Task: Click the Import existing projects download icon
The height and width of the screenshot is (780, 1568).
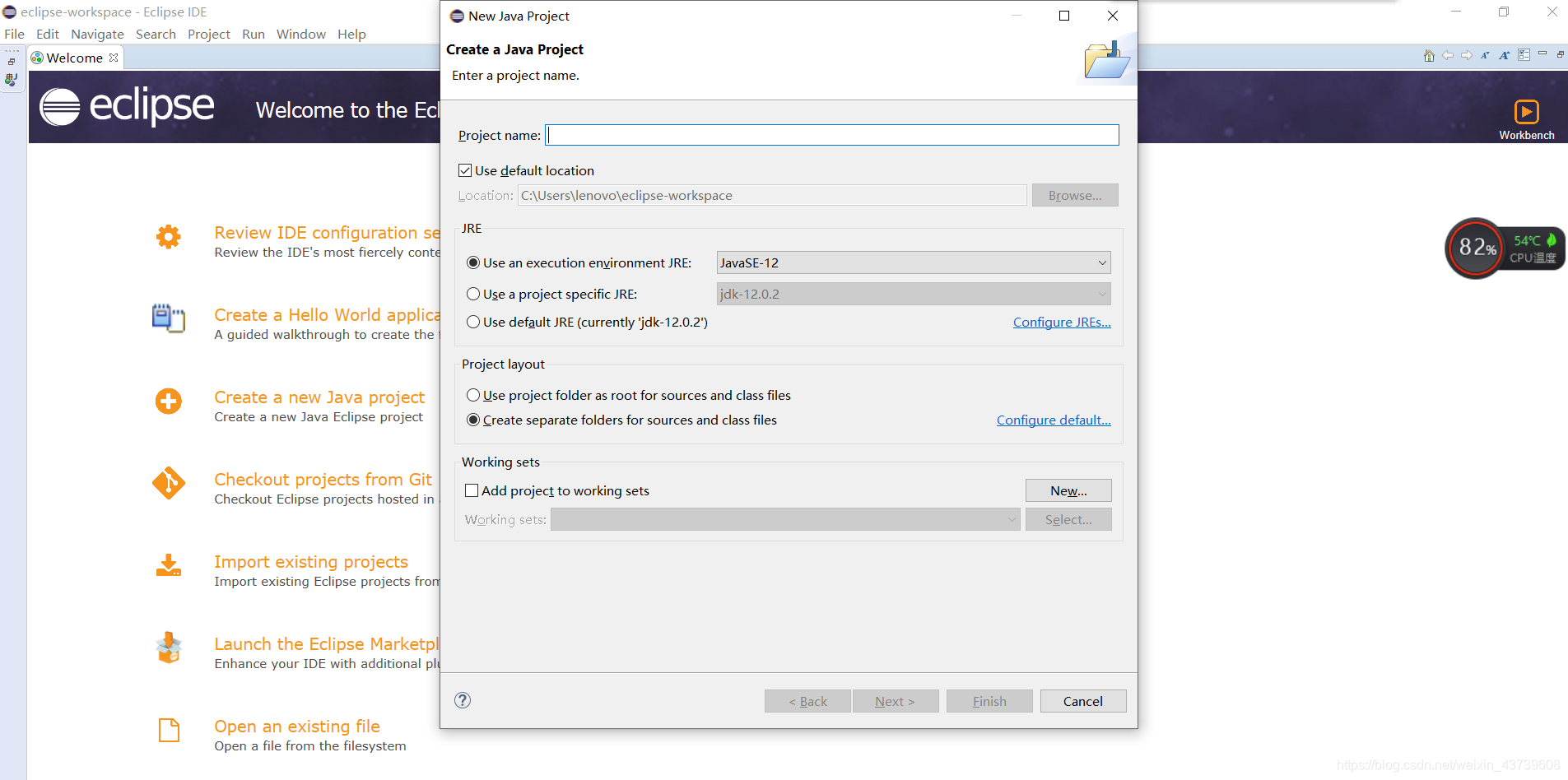Action: (x=169, y=565)
